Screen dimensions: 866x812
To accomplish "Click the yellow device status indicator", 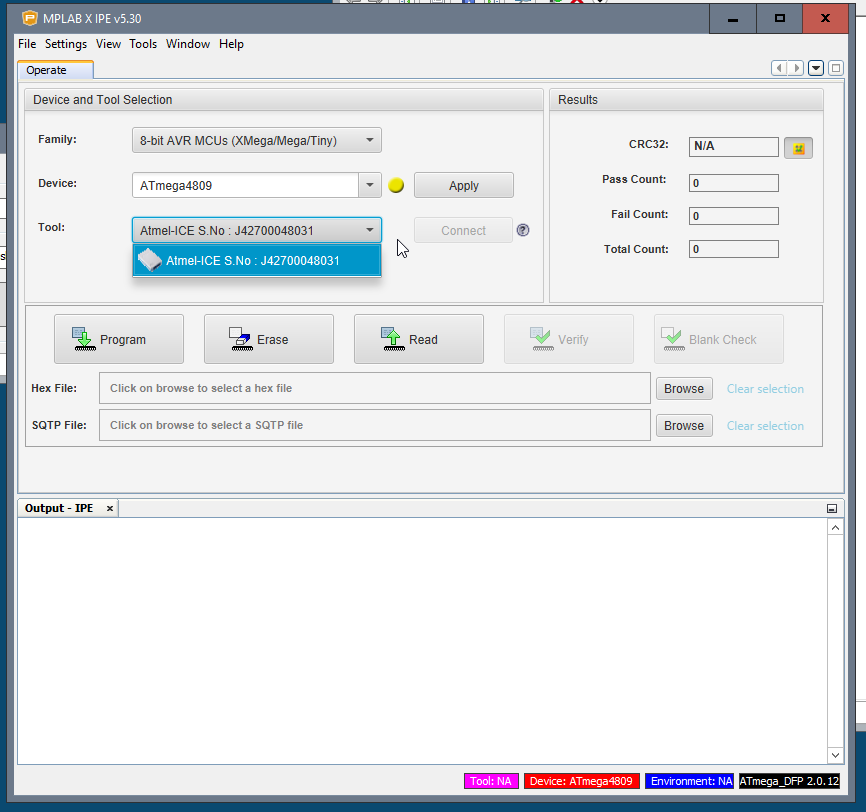I will (396, 186).
